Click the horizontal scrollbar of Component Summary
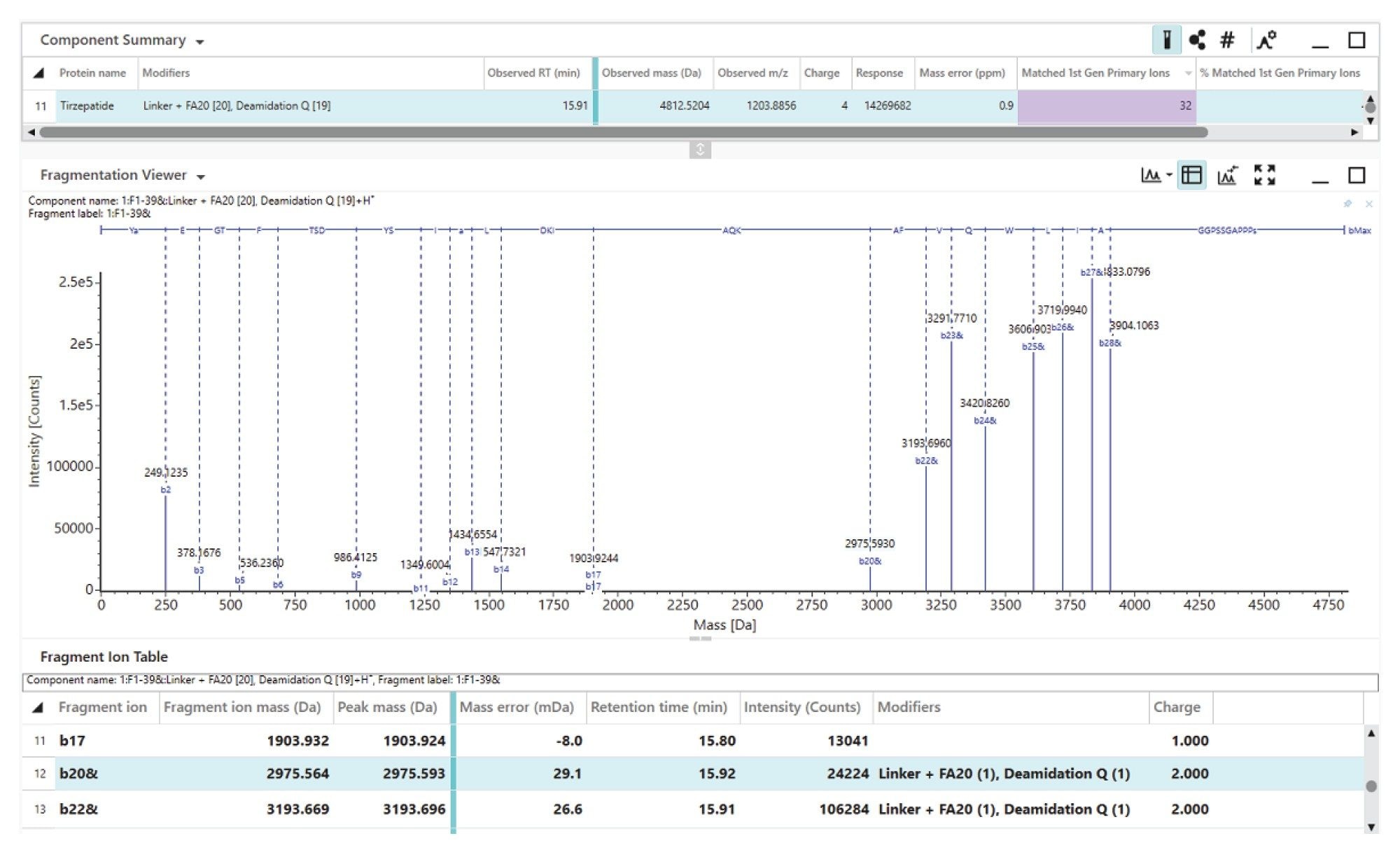This screenshot has width=1400, height=857. click(x=623, y=132)
